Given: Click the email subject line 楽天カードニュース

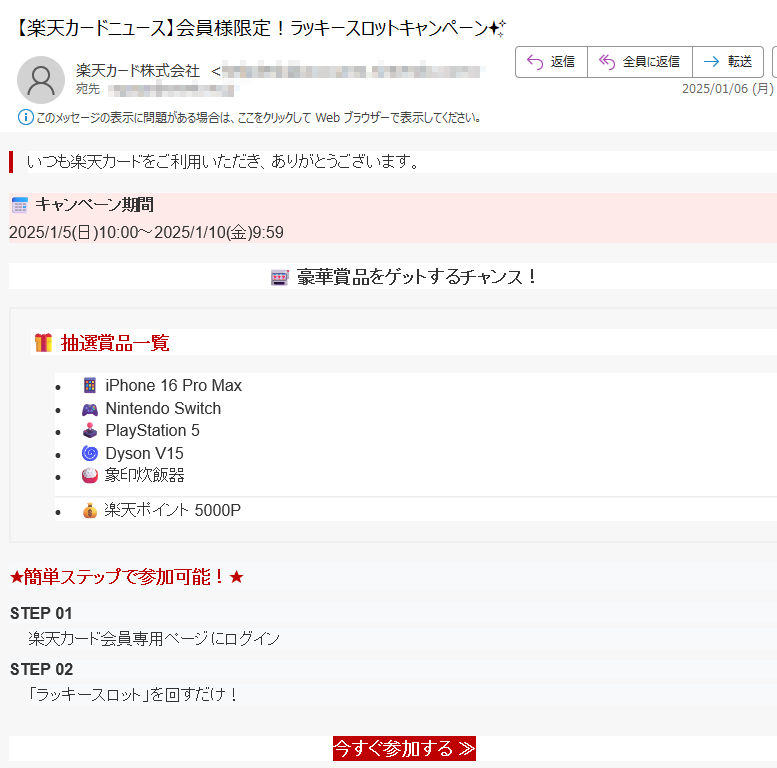Looking at the screenshot, I should coord(261,28).
